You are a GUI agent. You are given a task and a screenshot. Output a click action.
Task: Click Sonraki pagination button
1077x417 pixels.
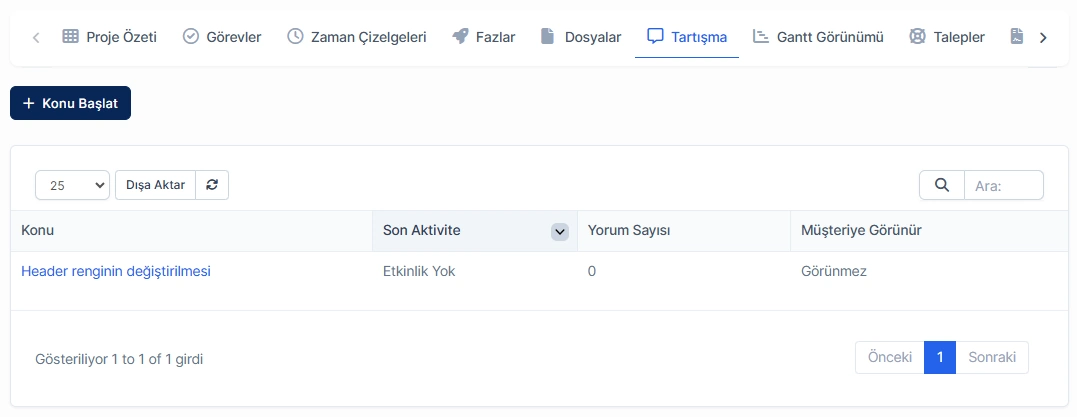[x=992, y=357]
